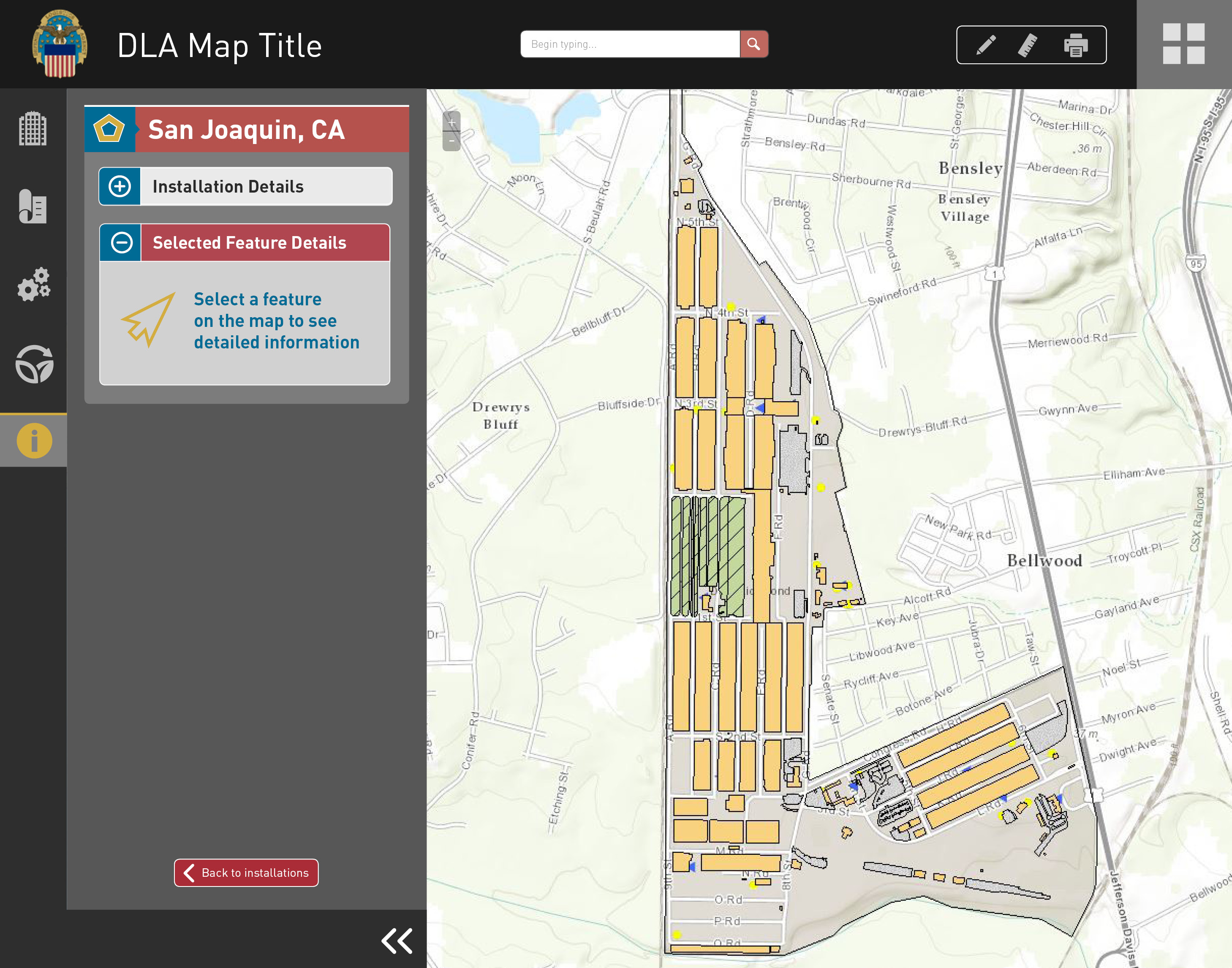
Task: Open the four-square grid menu
Action: click(1183, 44)
